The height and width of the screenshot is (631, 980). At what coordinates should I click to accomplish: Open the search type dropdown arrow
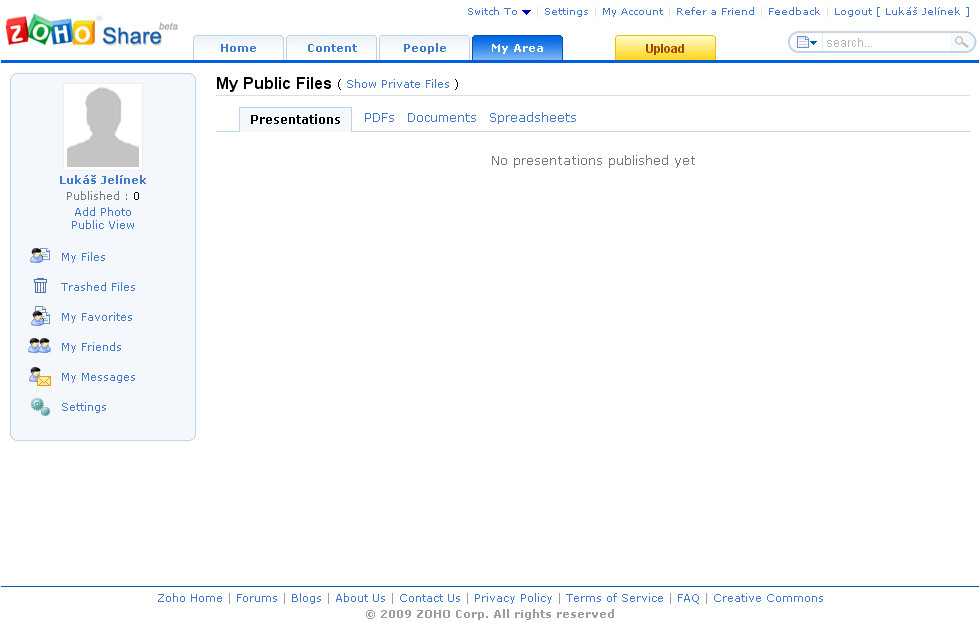tap(806, 43)
